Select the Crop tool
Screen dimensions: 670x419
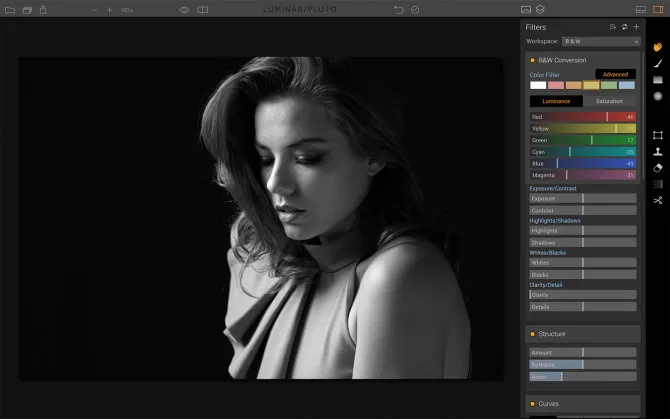658,135
